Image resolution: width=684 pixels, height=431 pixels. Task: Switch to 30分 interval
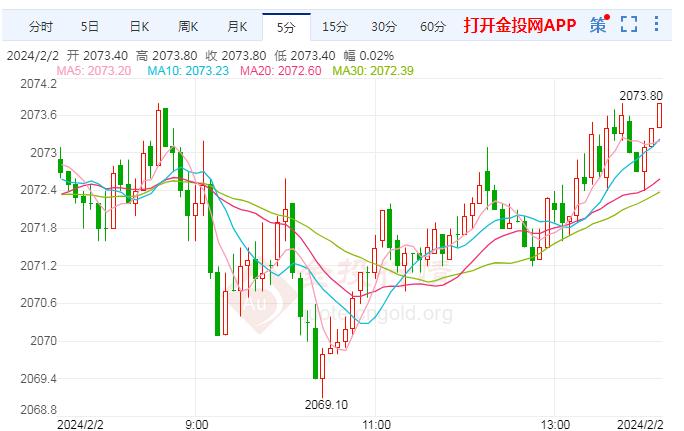click(384, 27)
